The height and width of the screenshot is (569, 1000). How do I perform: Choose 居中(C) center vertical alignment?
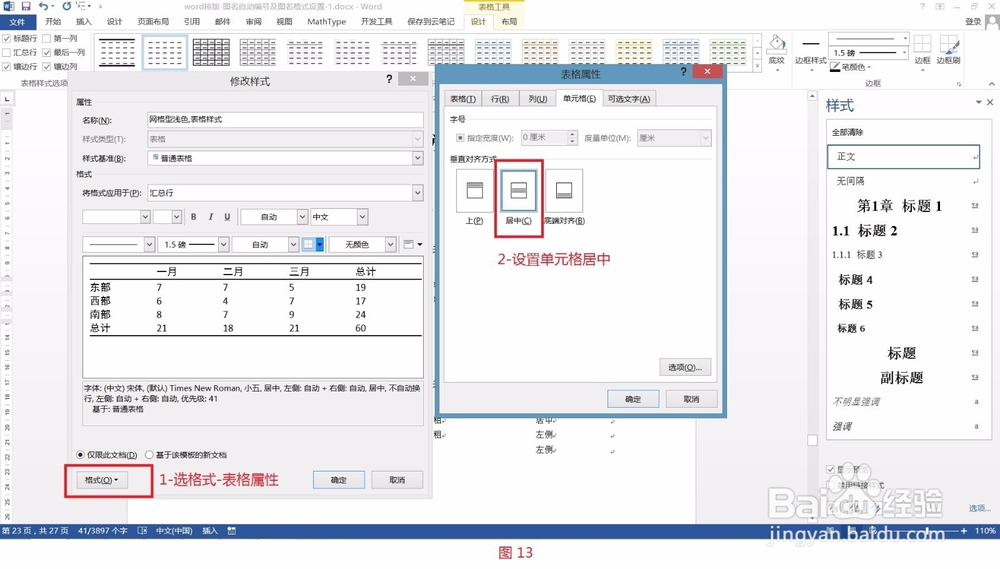click(518, 191)
